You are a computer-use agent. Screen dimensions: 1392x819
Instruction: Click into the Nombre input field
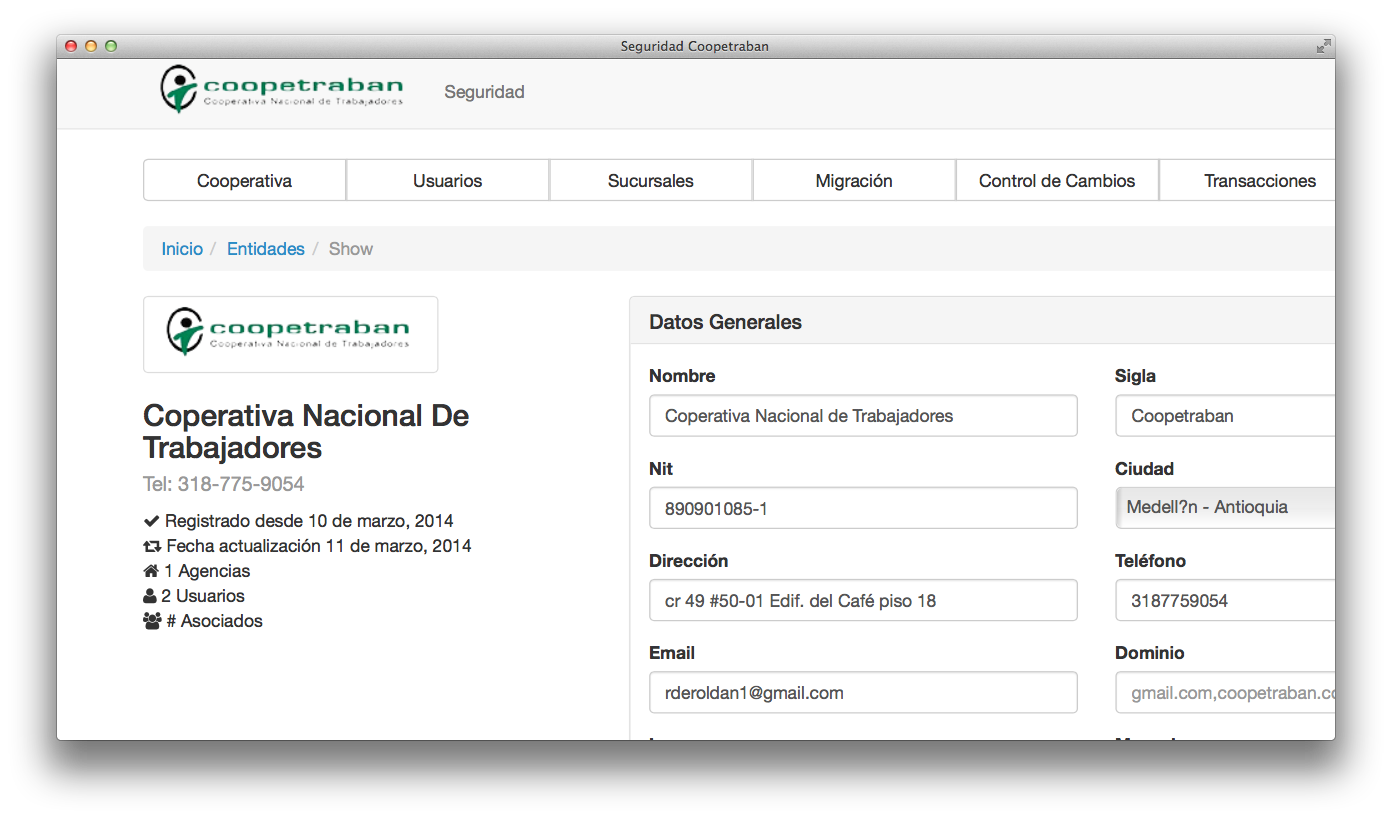863,416
